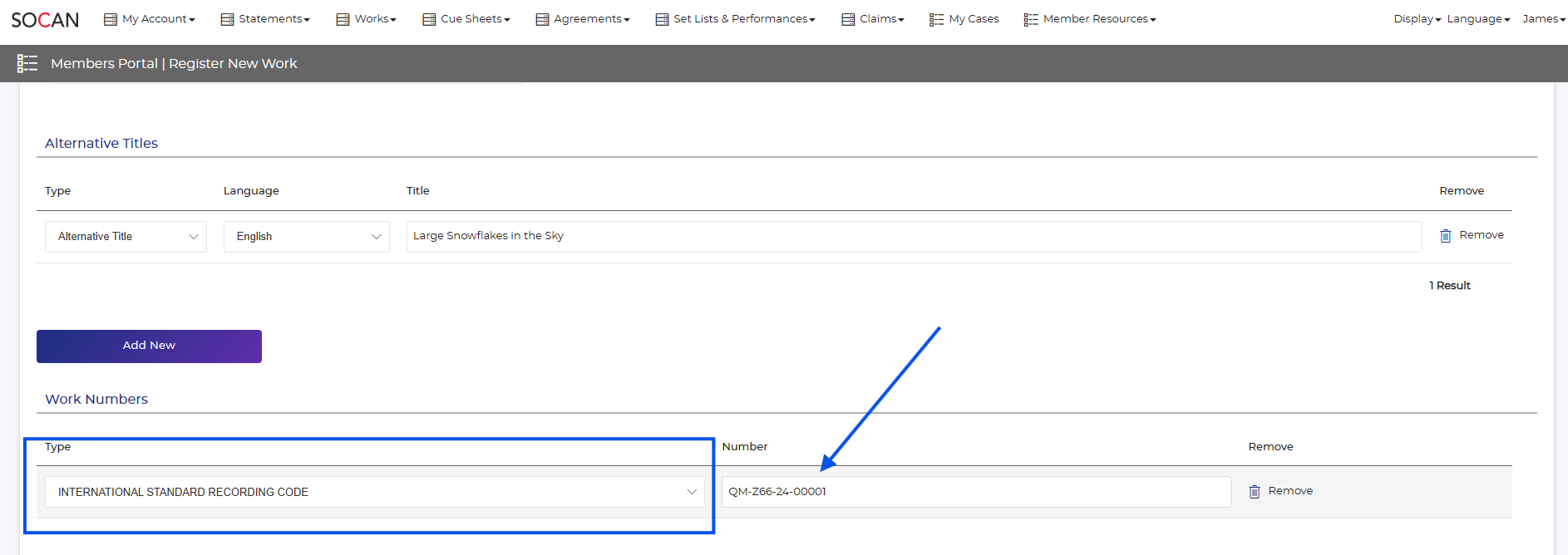
Task: Open the International Standard Recording Code dropdown
Action: (374, 492)
